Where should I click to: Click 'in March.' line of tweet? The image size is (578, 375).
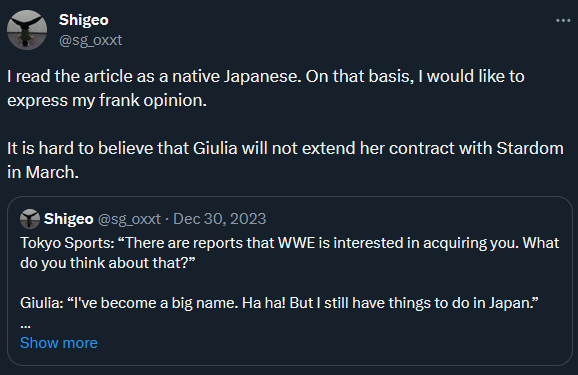pos(43,172)
